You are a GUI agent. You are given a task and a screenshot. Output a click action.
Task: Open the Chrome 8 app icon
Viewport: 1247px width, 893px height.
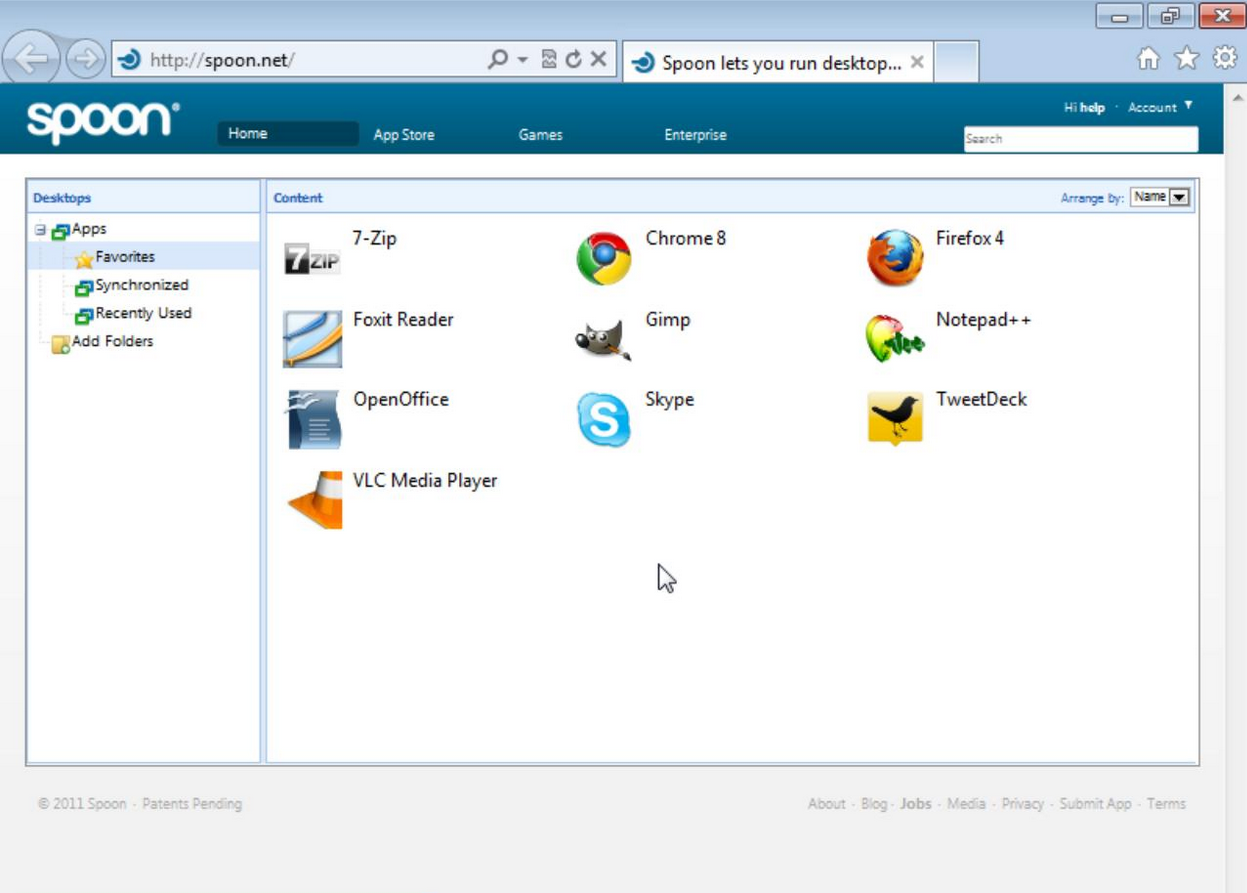[x=604, y=259]
